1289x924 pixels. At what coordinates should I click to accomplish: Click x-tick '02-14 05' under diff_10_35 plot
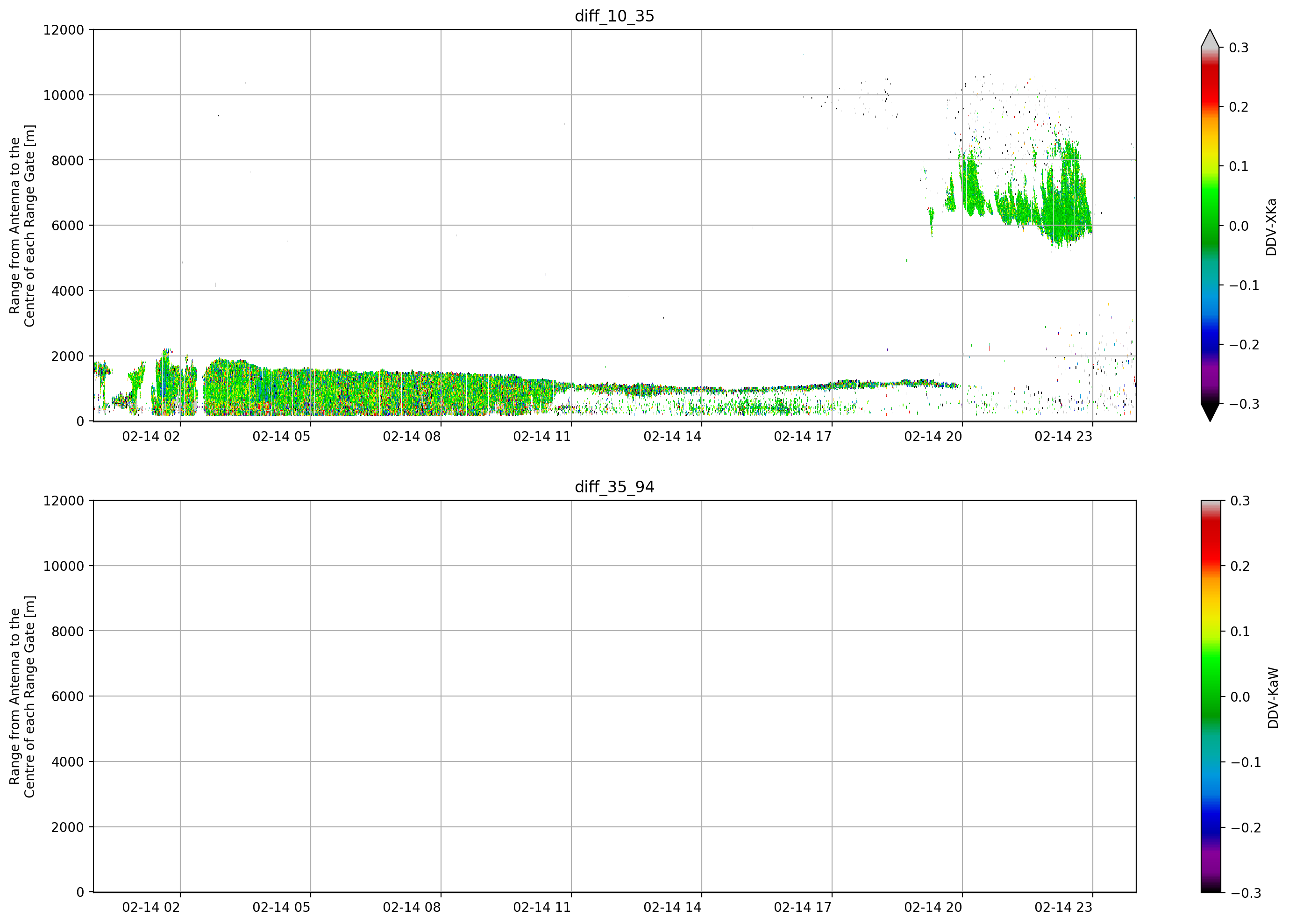[281, 436]
